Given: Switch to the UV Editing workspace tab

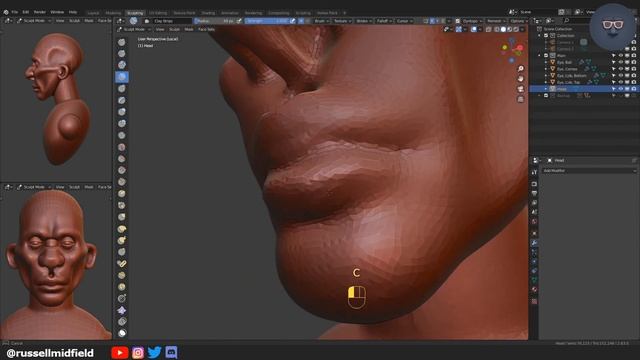Looking at the screenshot, I should [158, 13].
